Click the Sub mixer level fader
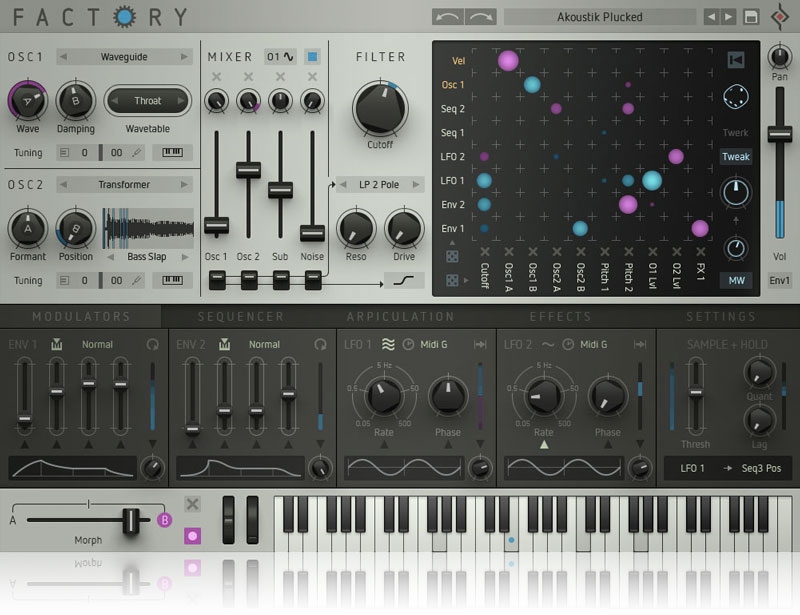Screen dimensions: 800x615 [280, 190]
